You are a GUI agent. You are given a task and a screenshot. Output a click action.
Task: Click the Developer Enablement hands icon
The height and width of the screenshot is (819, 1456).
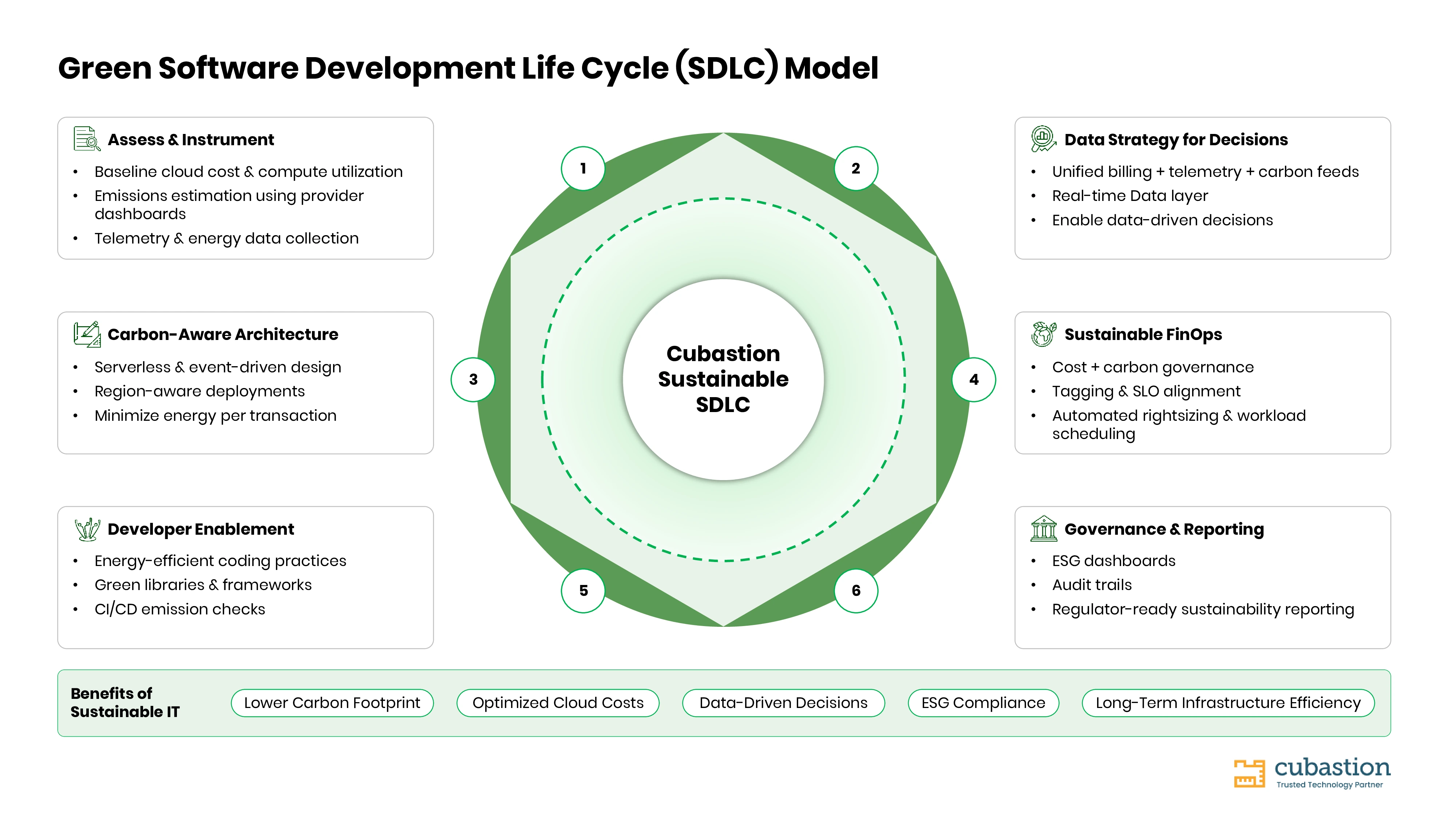coord(87,529)
